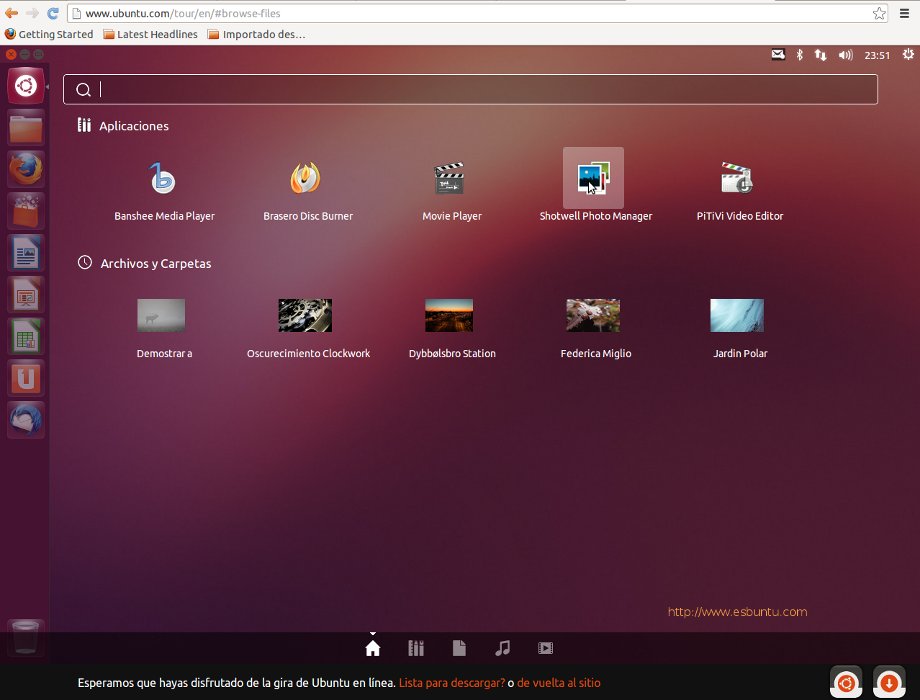This screenshot has height=700, width=920.
Task: Switch to the Files lens
Action: [459, 648]
